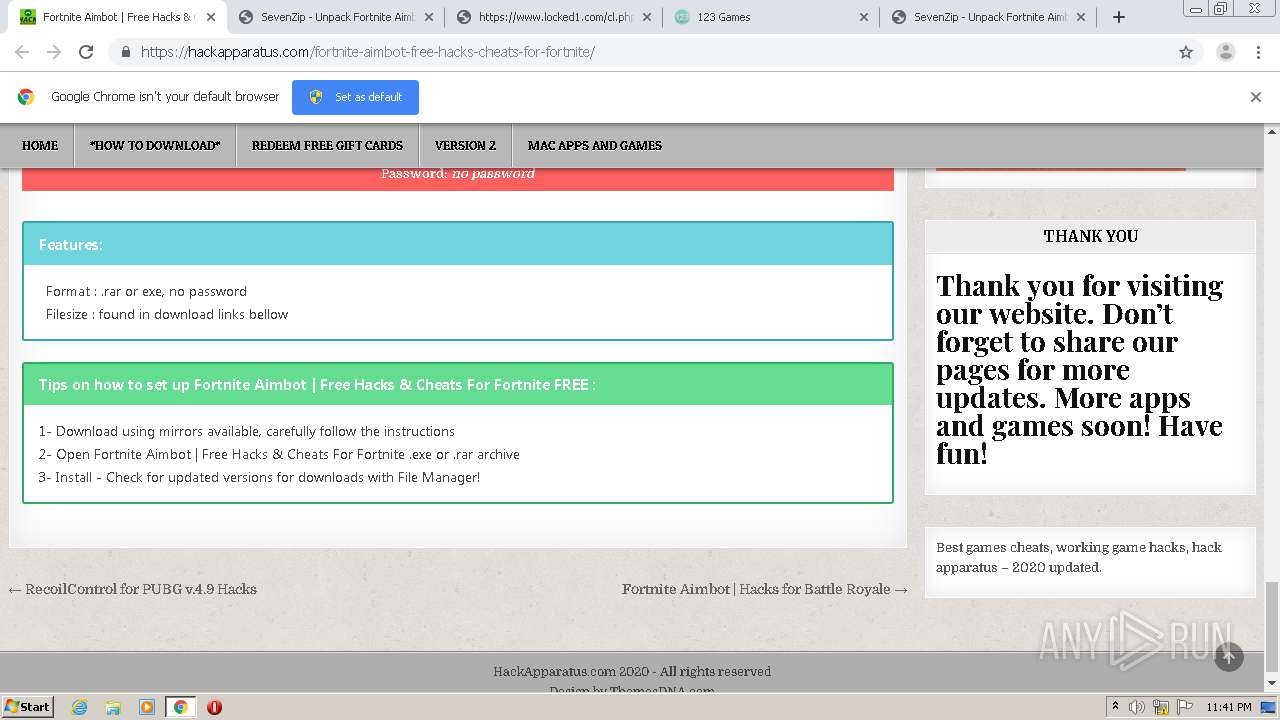1280x720 pixels.
Task: Open the Chrome profile avatar
Action: 1225,52
